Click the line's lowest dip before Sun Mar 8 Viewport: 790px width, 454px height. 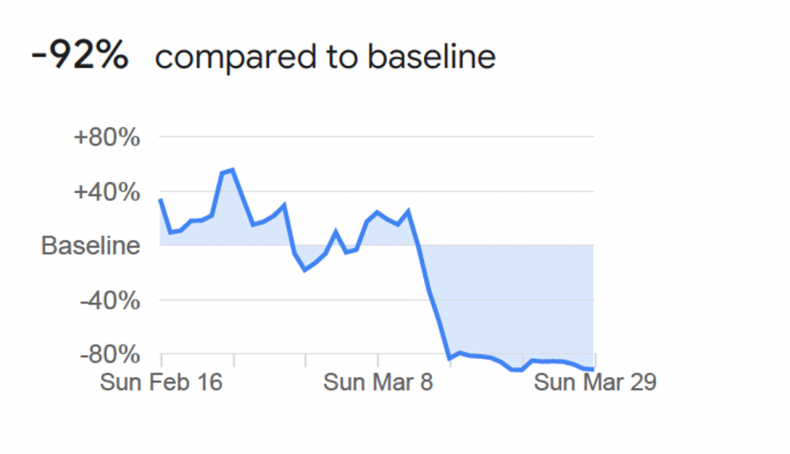[305, 270]
